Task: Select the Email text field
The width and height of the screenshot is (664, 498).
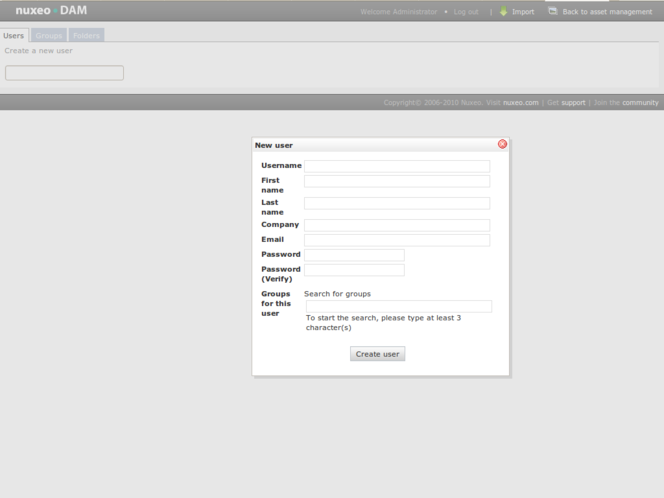Action: 397,240
